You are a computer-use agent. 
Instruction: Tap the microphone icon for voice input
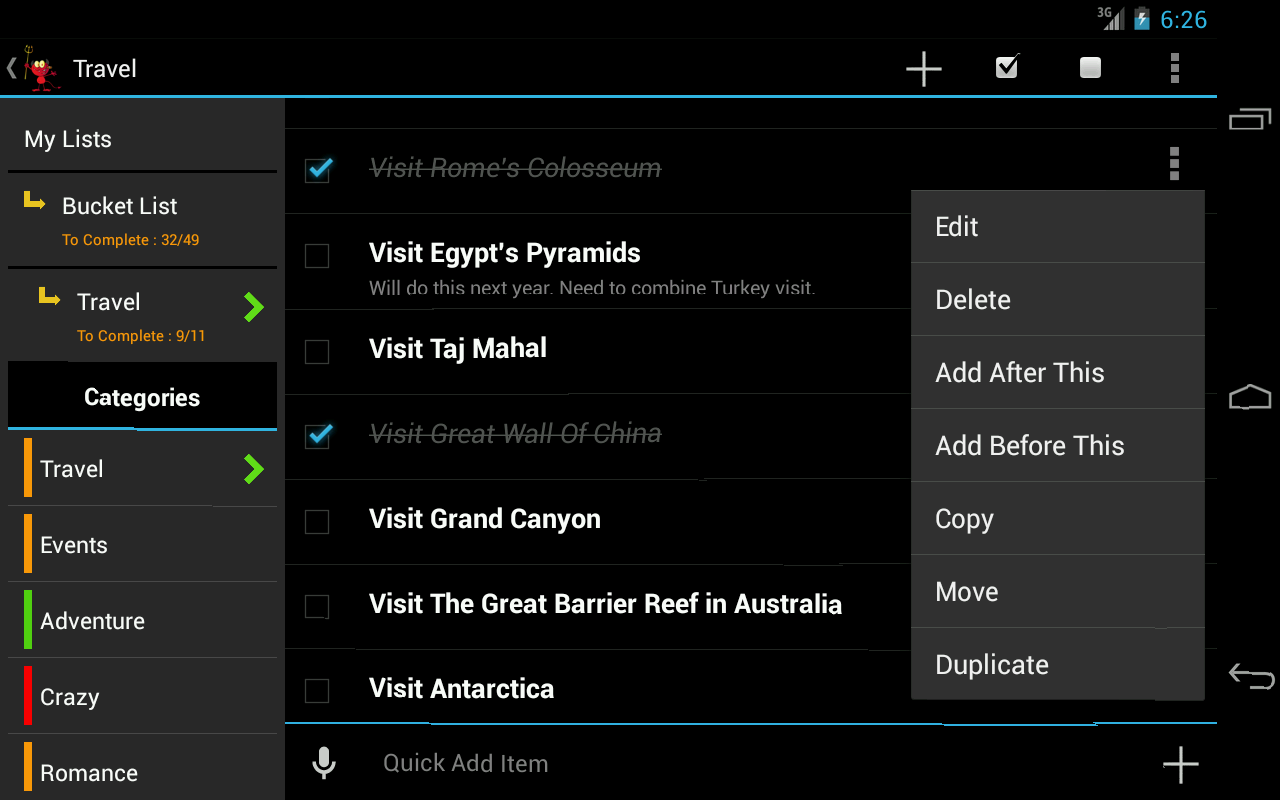323,762
